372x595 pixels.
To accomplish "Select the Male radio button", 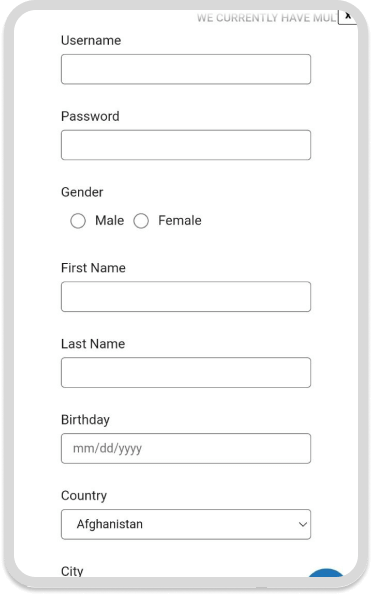I will pos(78,221).
